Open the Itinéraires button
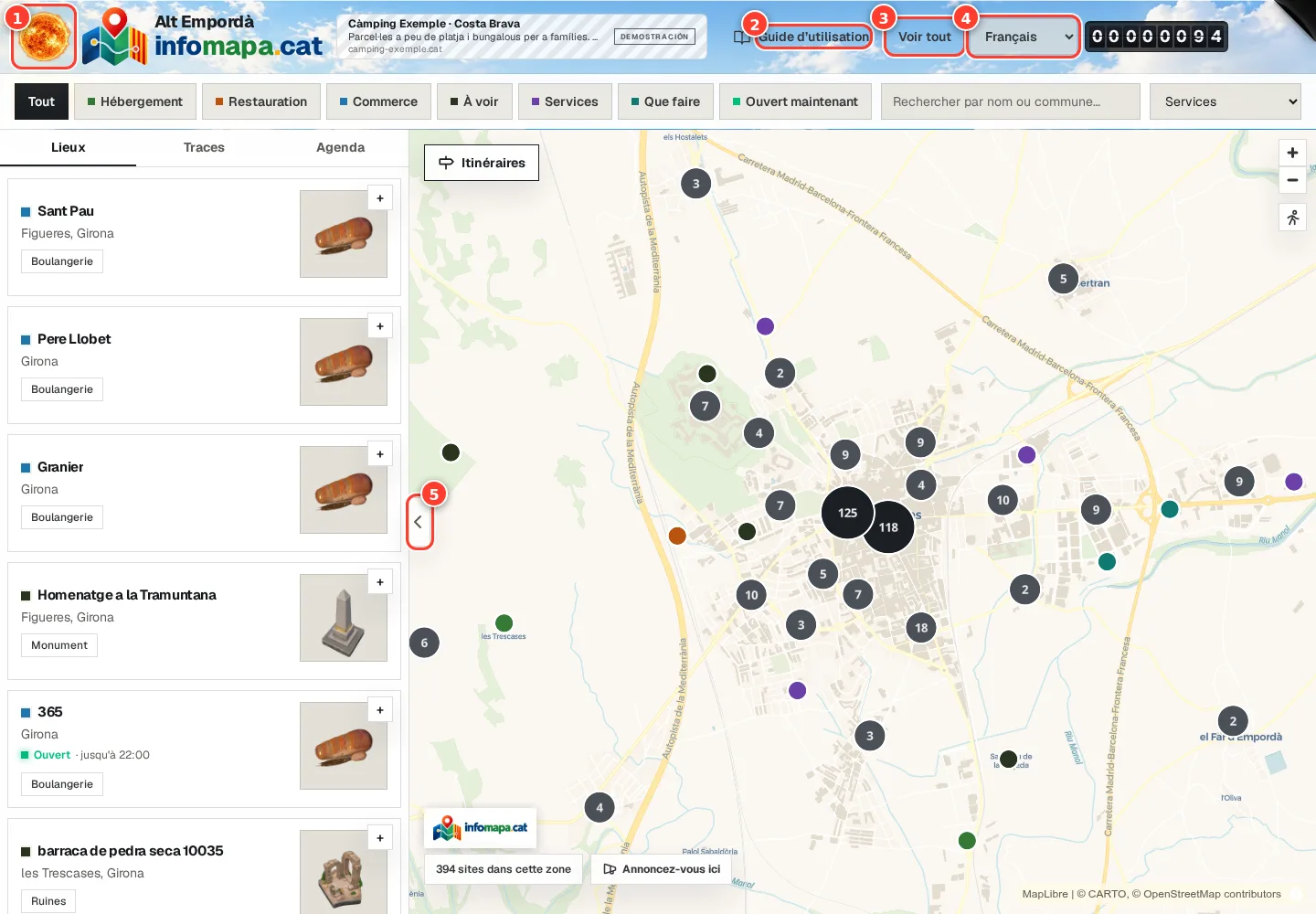The height and width of the screenshot is (914, 1316). (x=482, y=163)
